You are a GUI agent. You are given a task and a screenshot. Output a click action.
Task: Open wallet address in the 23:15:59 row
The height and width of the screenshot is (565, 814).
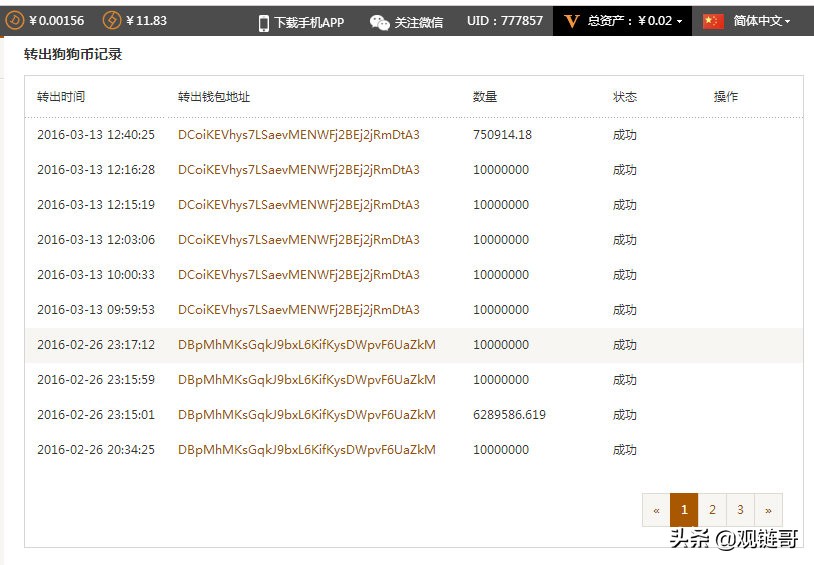pyautogui.click(x=307, y=380)
